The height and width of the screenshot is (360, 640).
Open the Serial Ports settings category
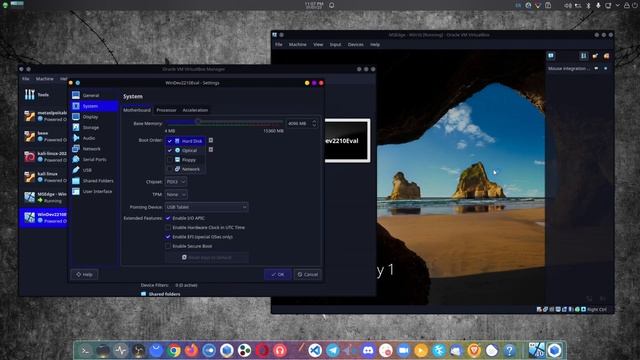coord(94,159)
